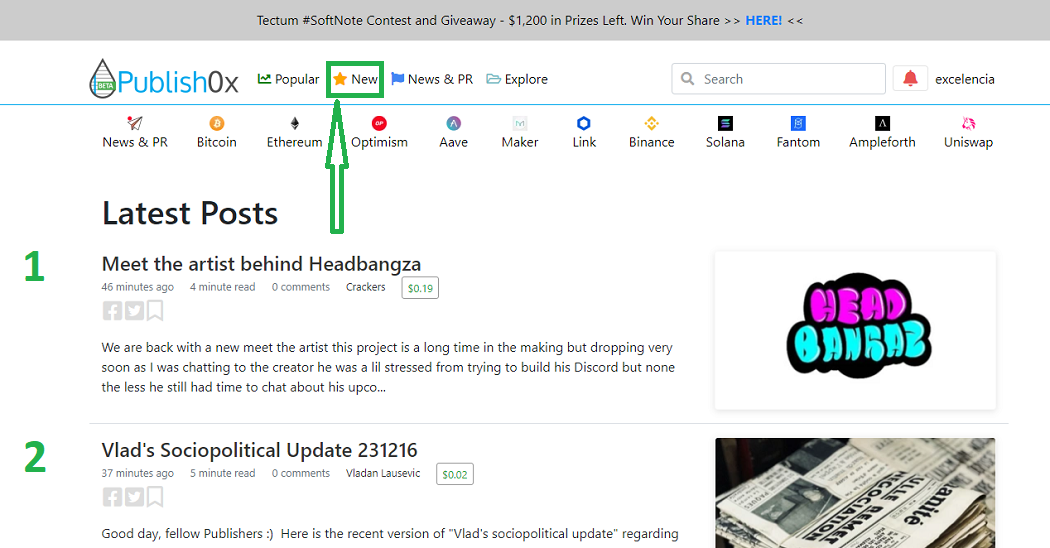
Task: Click the $0.02 tip badge
Action: click(455, 474)
